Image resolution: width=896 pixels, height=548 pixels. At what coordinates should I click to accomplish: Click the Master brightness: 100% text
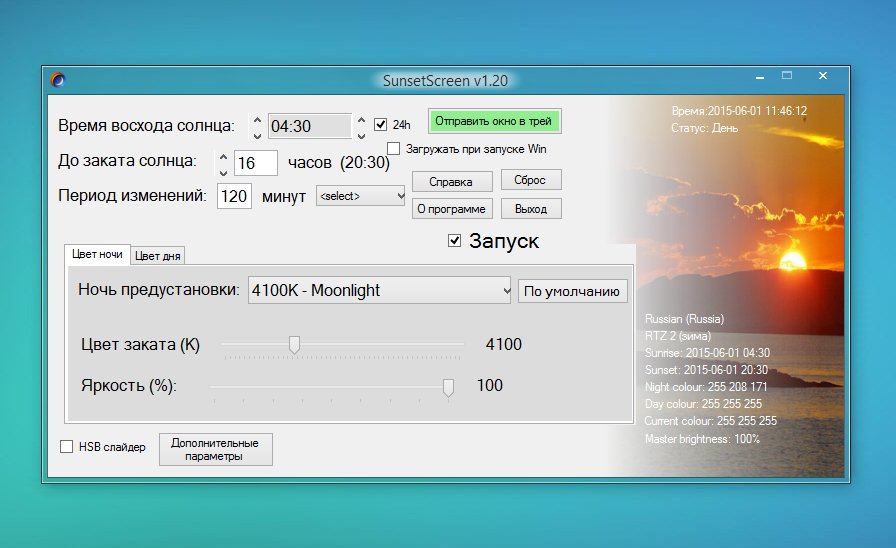coord(702,439)
